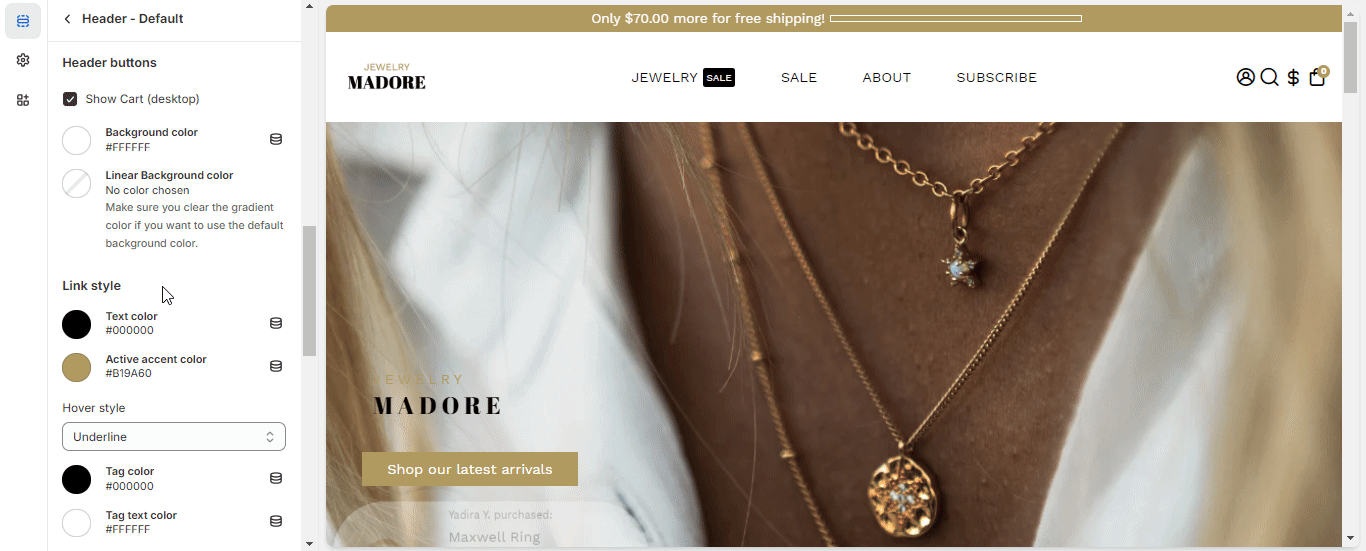Open the Hover style Underline dropdown

[x=174, y=437]
